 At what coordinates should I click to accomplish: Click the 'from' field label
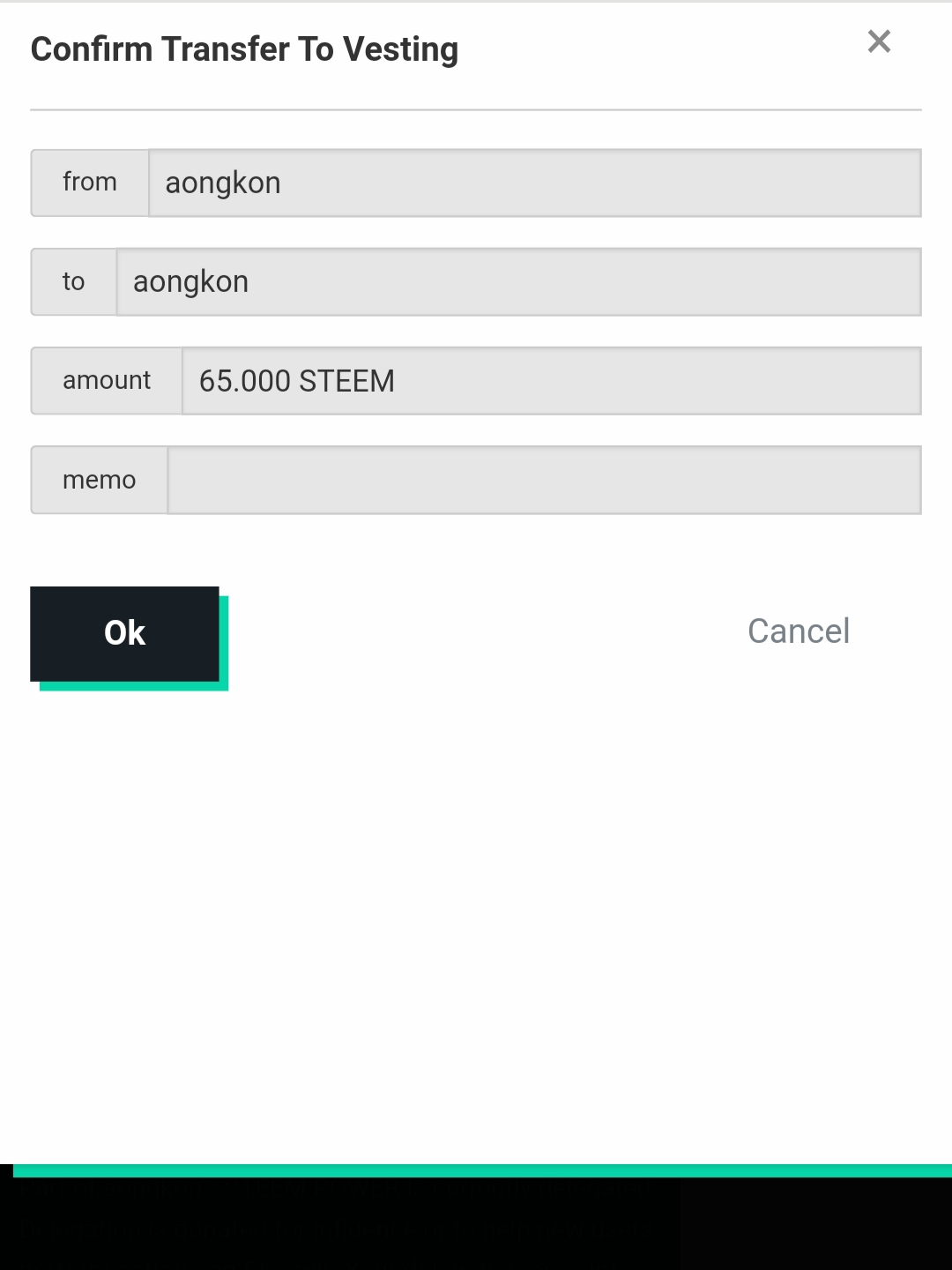tap(90, 183)
